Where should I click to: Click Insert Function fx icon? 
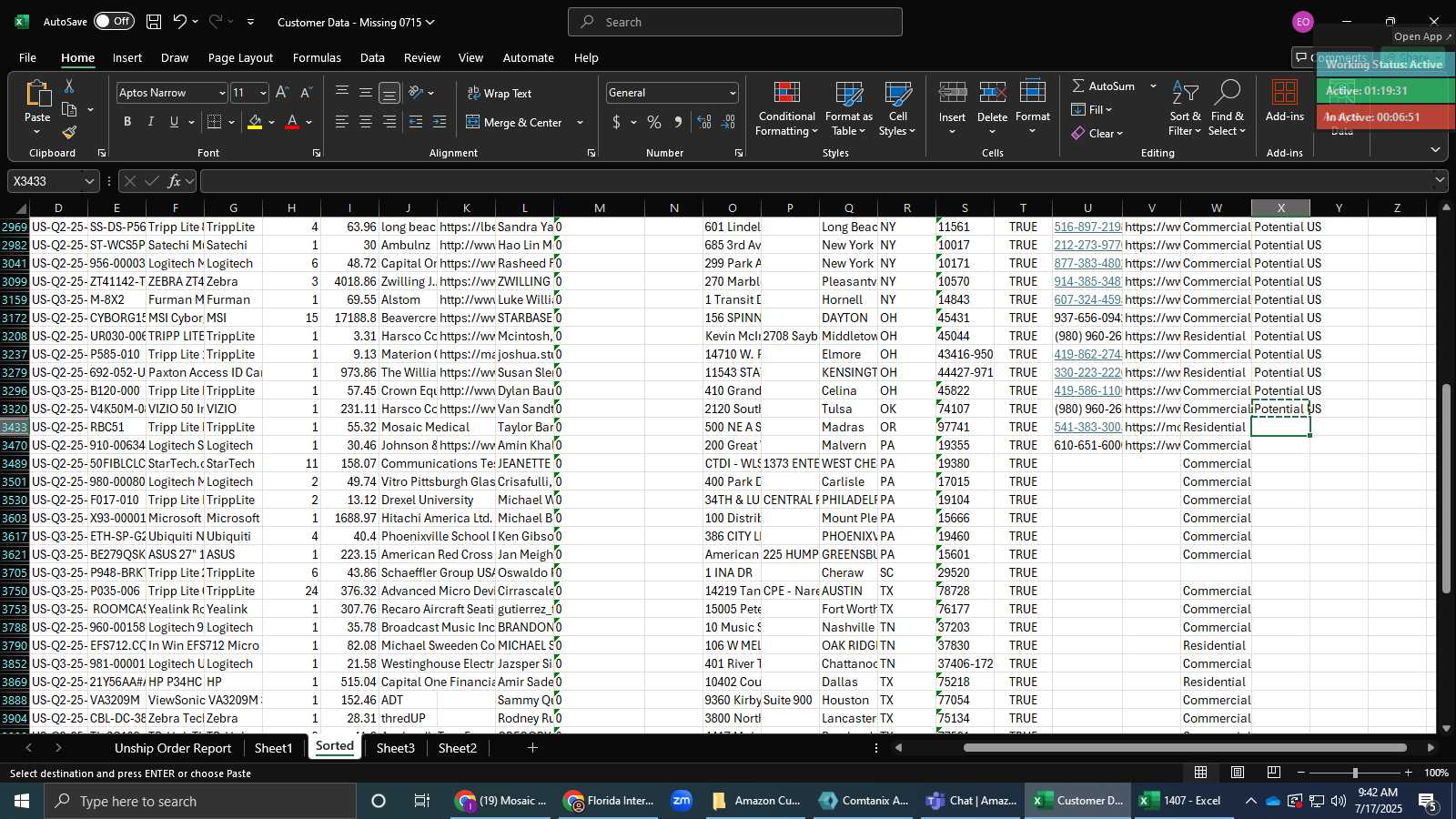point(175,181)
